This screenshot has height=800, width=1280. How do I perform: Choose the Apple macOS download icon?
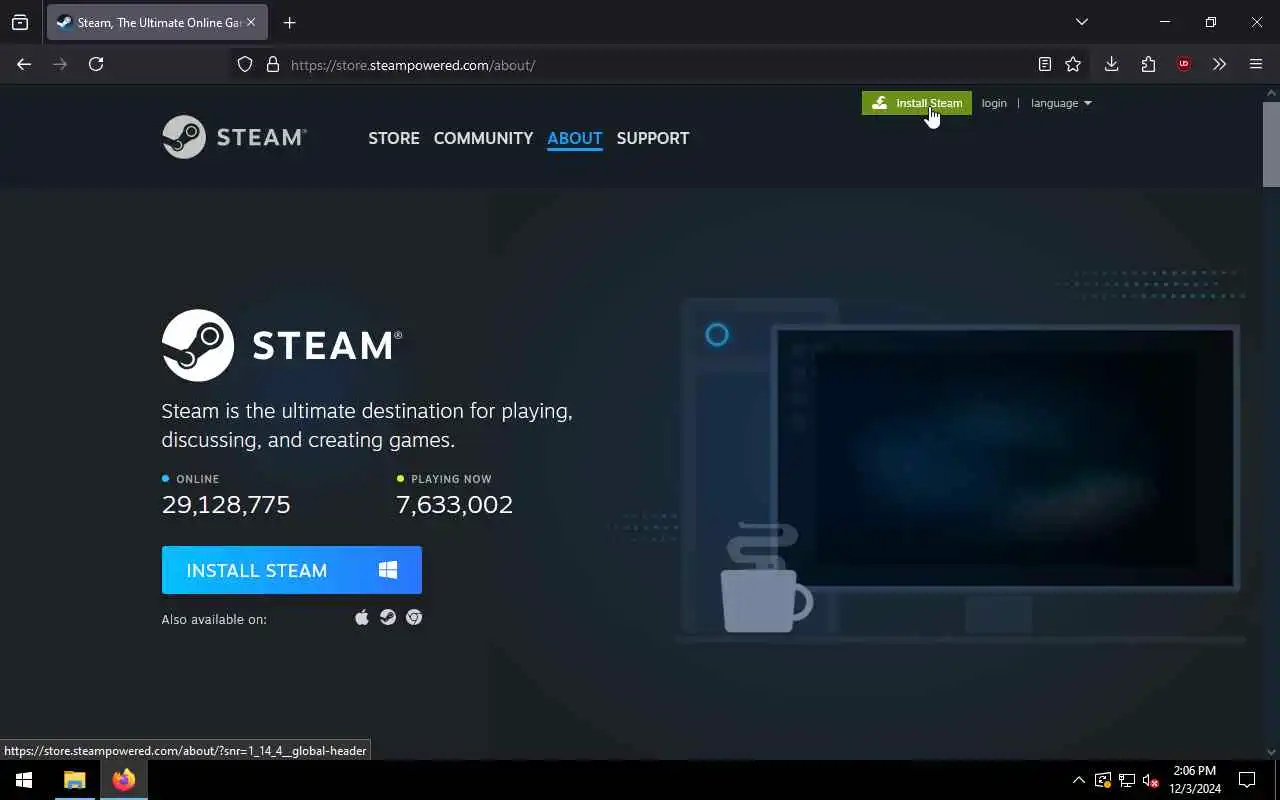click(362, 618)
